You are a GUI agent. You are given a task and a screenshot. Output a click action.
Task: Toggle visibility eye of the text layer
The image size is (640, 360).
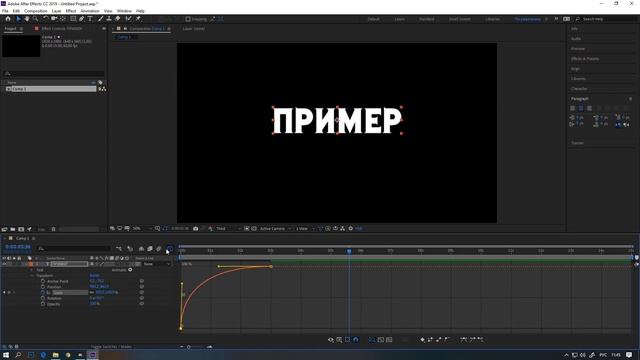(x=4, y=264)
